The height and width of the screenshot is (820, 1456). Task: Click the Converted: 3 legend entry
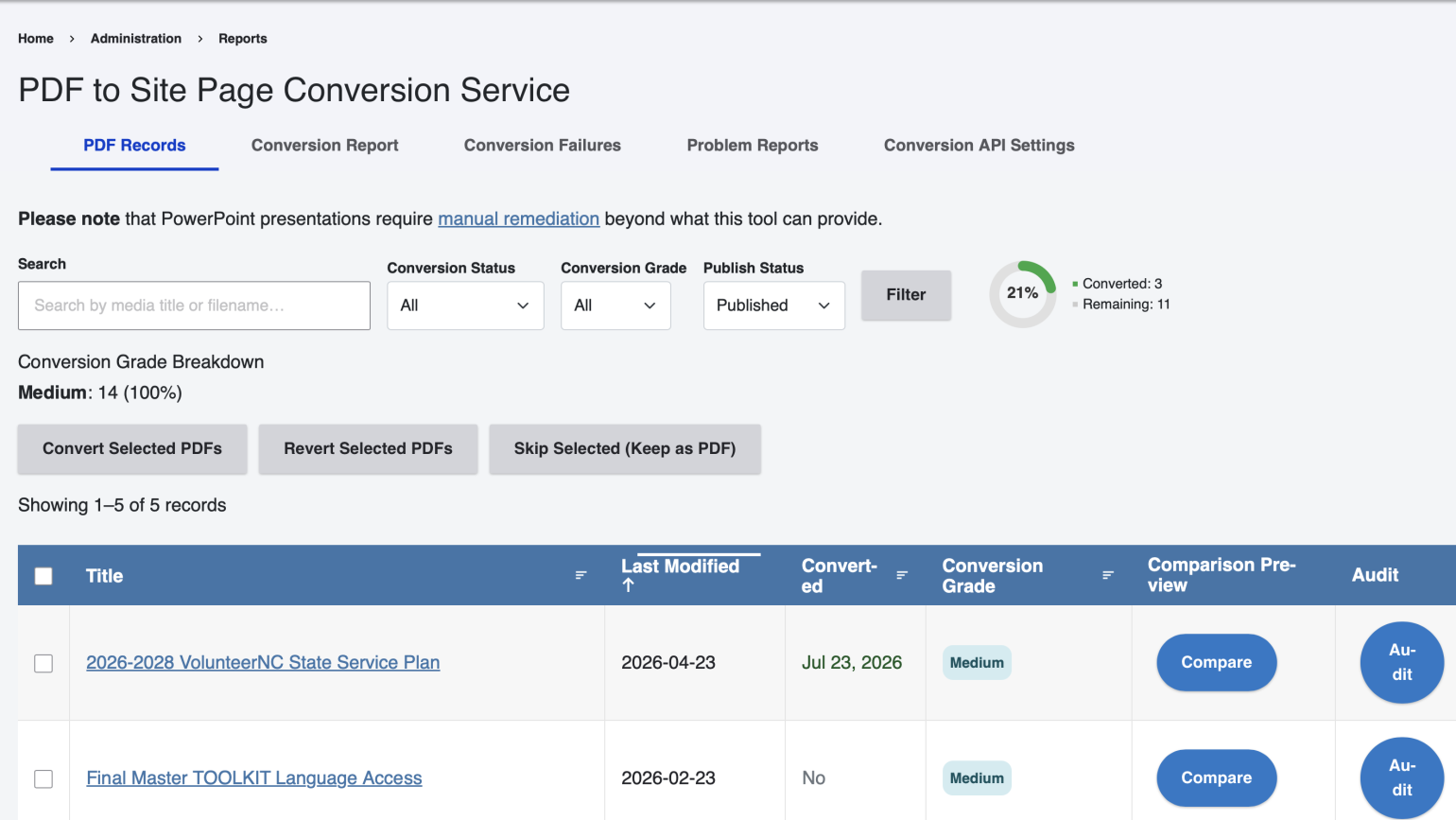pos(1122,284)
